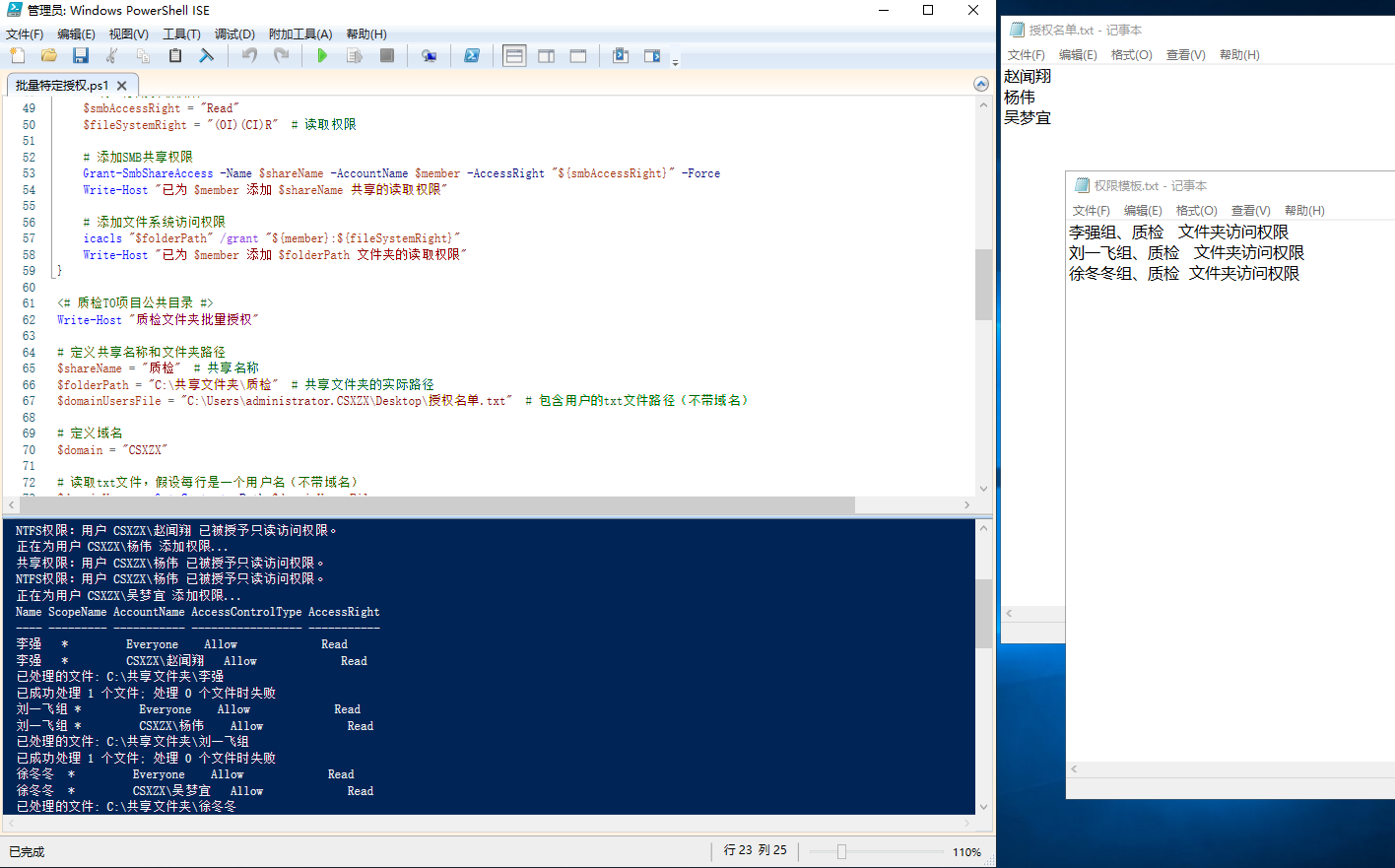The height and width of the screenshot is (868, 1395).
Task: Click the Clear Console Pane icon
Action: point(206,56)
